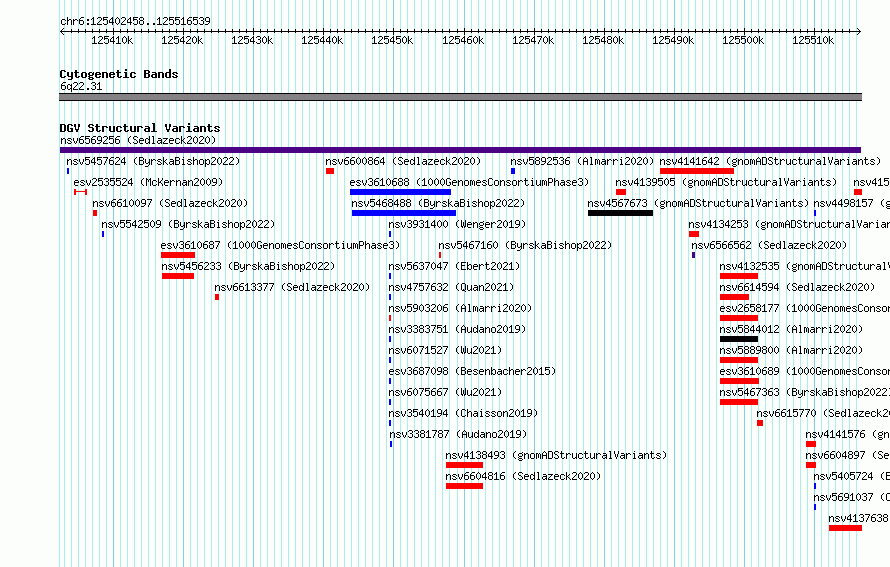The width and height of the screenshot is (890, 567).
Task: Click blue marker under nsv5892536
Action: point(513,171)
